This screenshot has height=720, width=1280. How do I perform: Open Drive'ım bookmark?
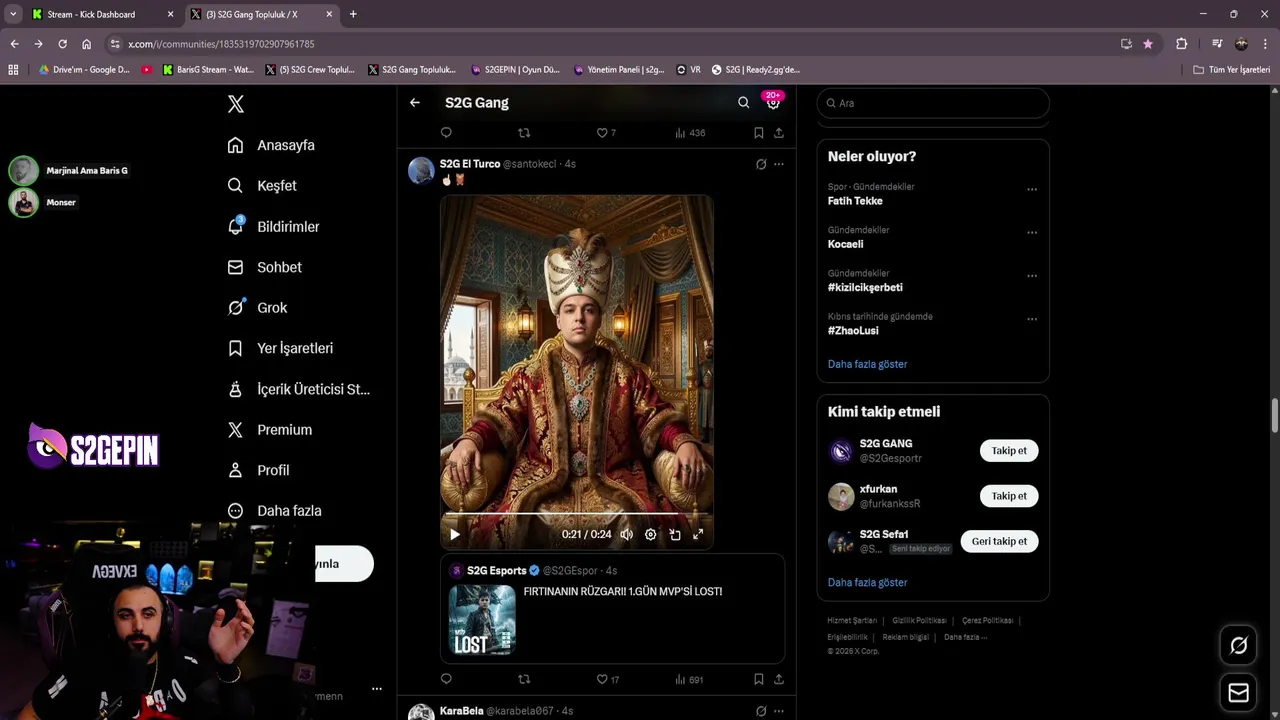click(84, 70)
